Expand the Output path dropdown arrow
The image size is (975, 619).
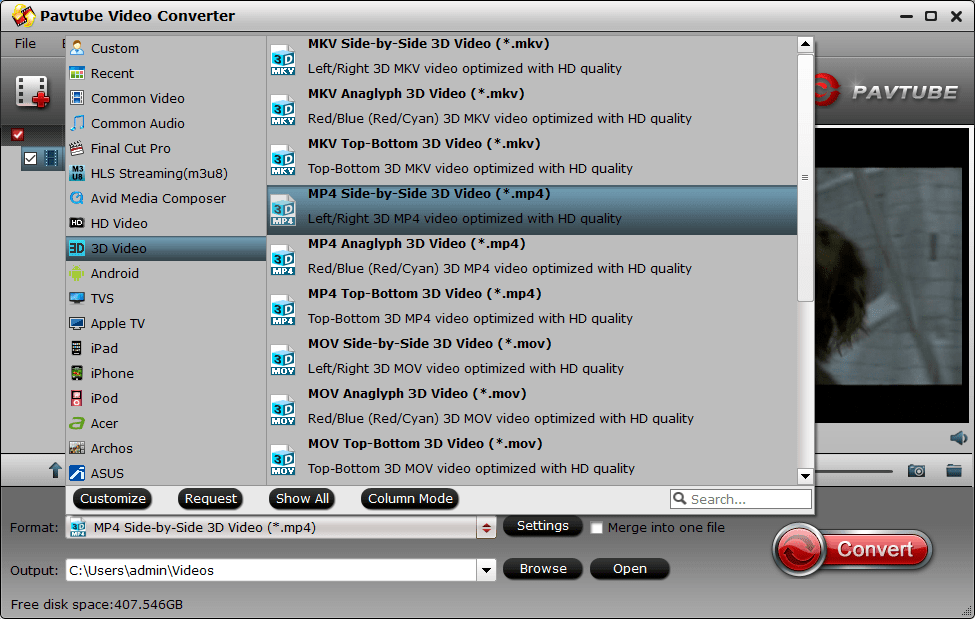coord(486,570)
